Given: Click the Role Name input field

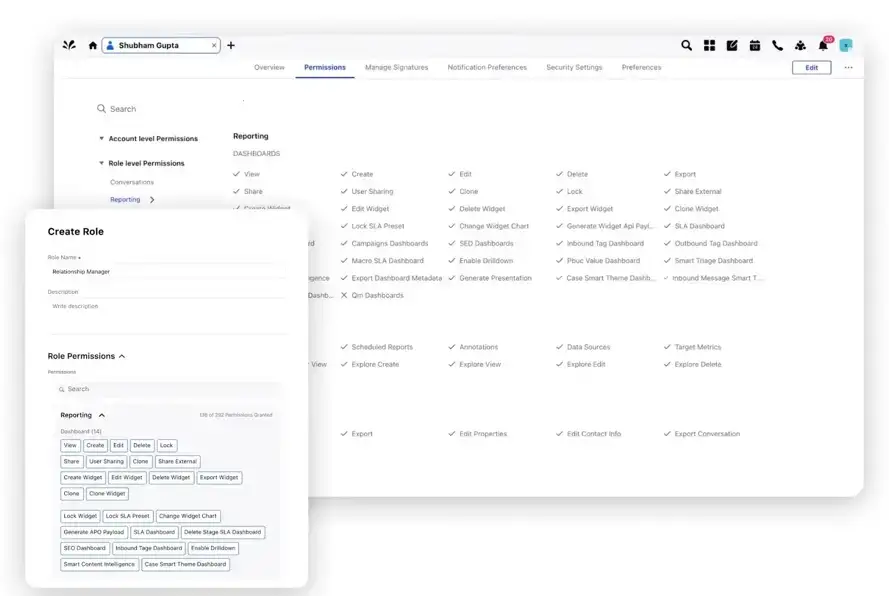Looking at the screenshot, I should click(x=167, y=272).
